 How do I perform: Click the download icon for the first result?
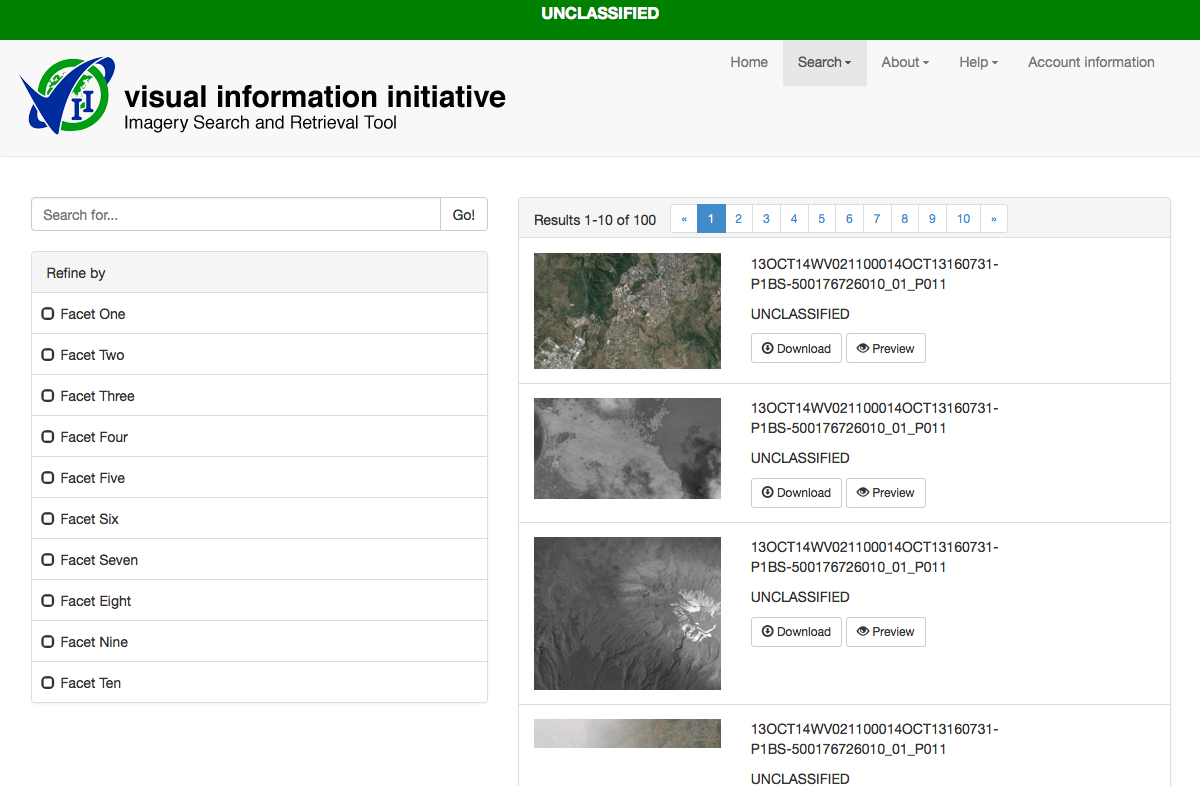click(767, 349)
